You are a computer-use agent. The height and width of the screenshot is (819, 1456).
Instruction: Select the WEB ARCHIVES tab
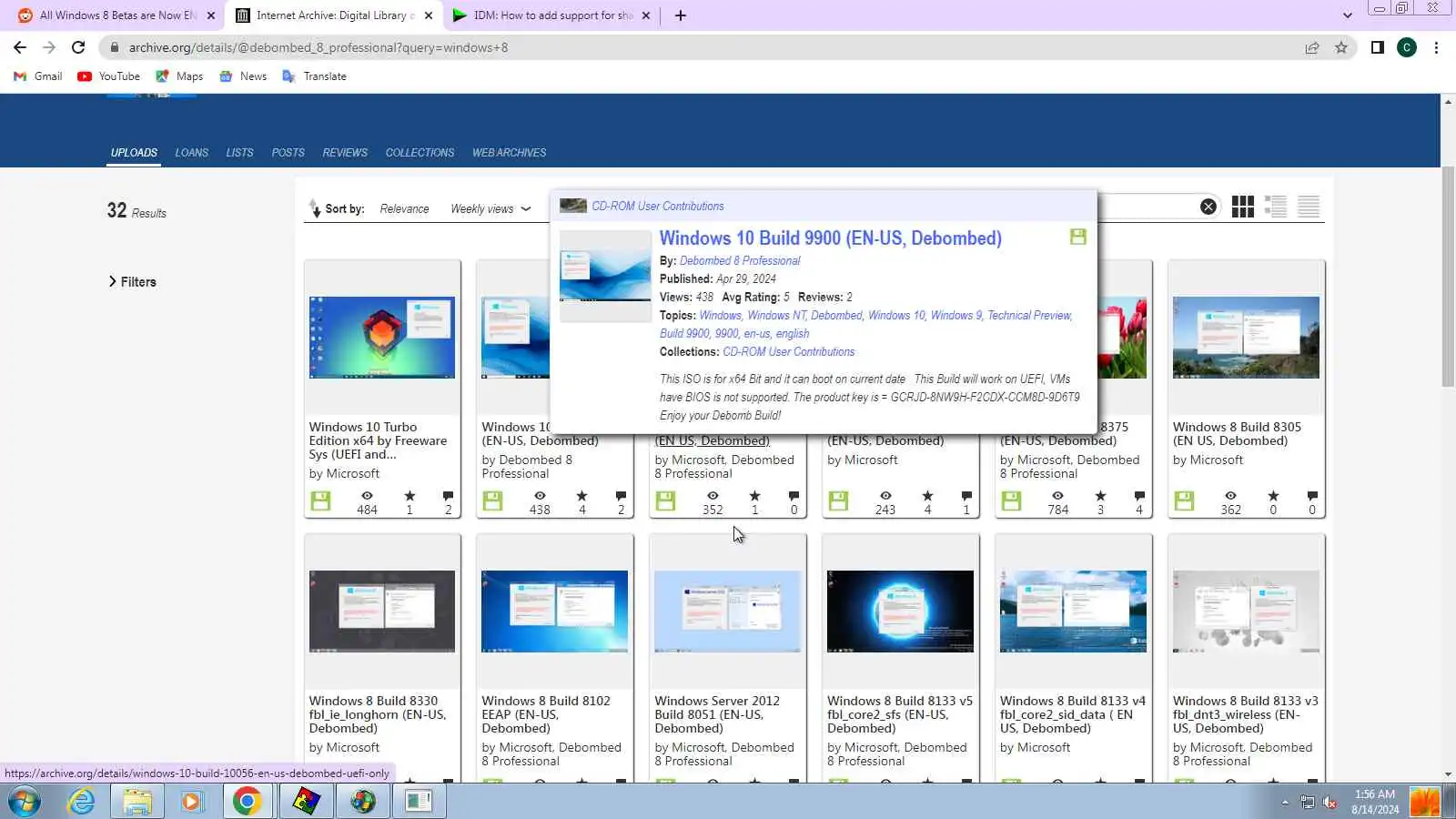[510, 153]
